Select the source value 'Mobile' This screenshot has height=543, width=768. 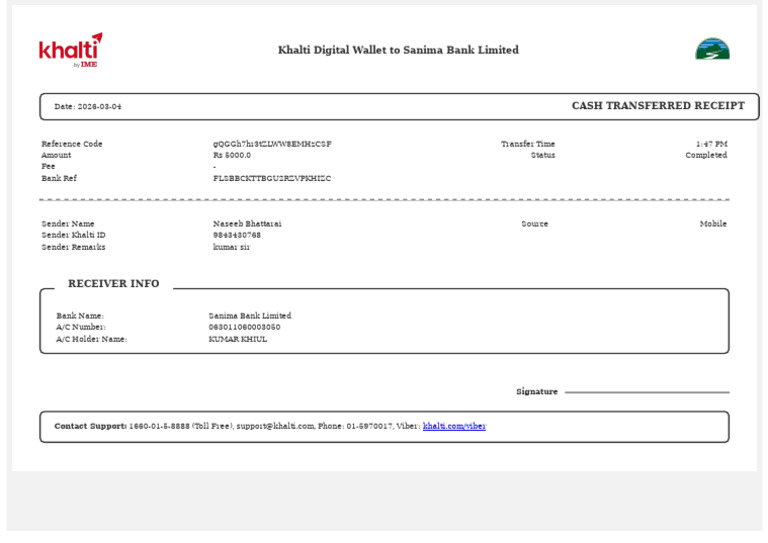click(x=713, y=224)
